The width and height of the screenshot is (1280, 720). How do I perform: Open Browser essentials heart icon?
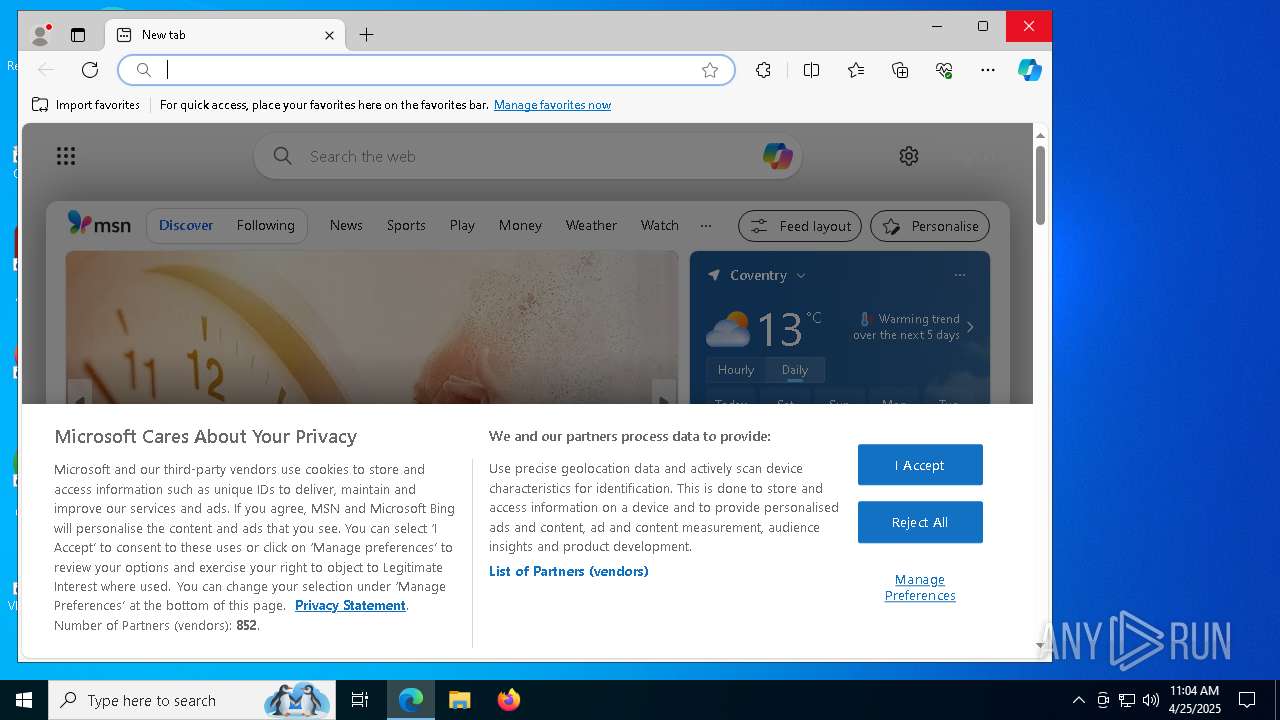[x=944, y=70]
